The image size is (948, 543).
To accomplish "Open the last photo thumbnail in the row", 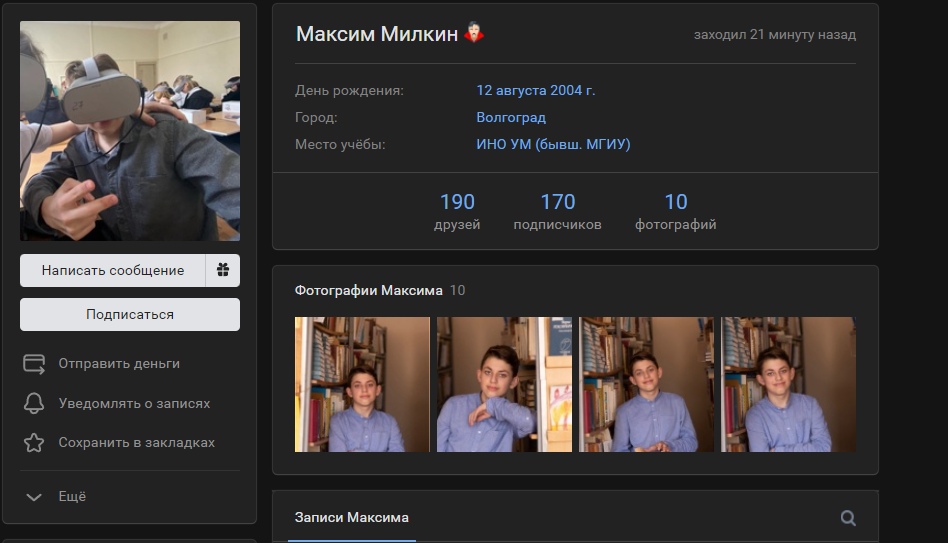I will pyautogui.click(x=788, y=385).
